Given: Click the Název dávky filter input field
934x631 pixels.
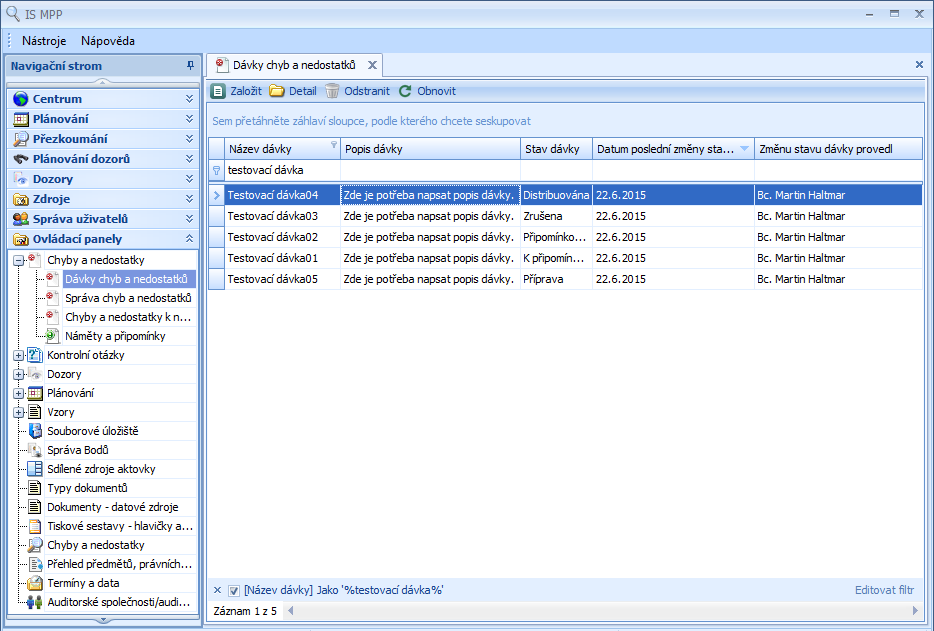Looking at the screenshot, I should point(282,170).
